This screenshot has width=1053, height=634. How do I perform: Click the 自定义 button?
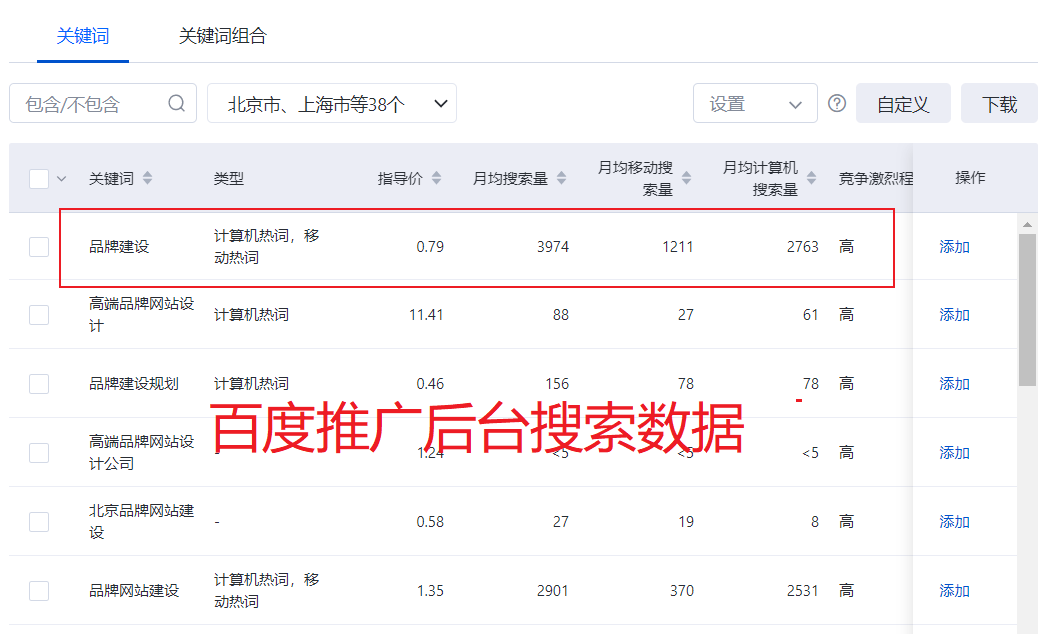click(903, 103)
